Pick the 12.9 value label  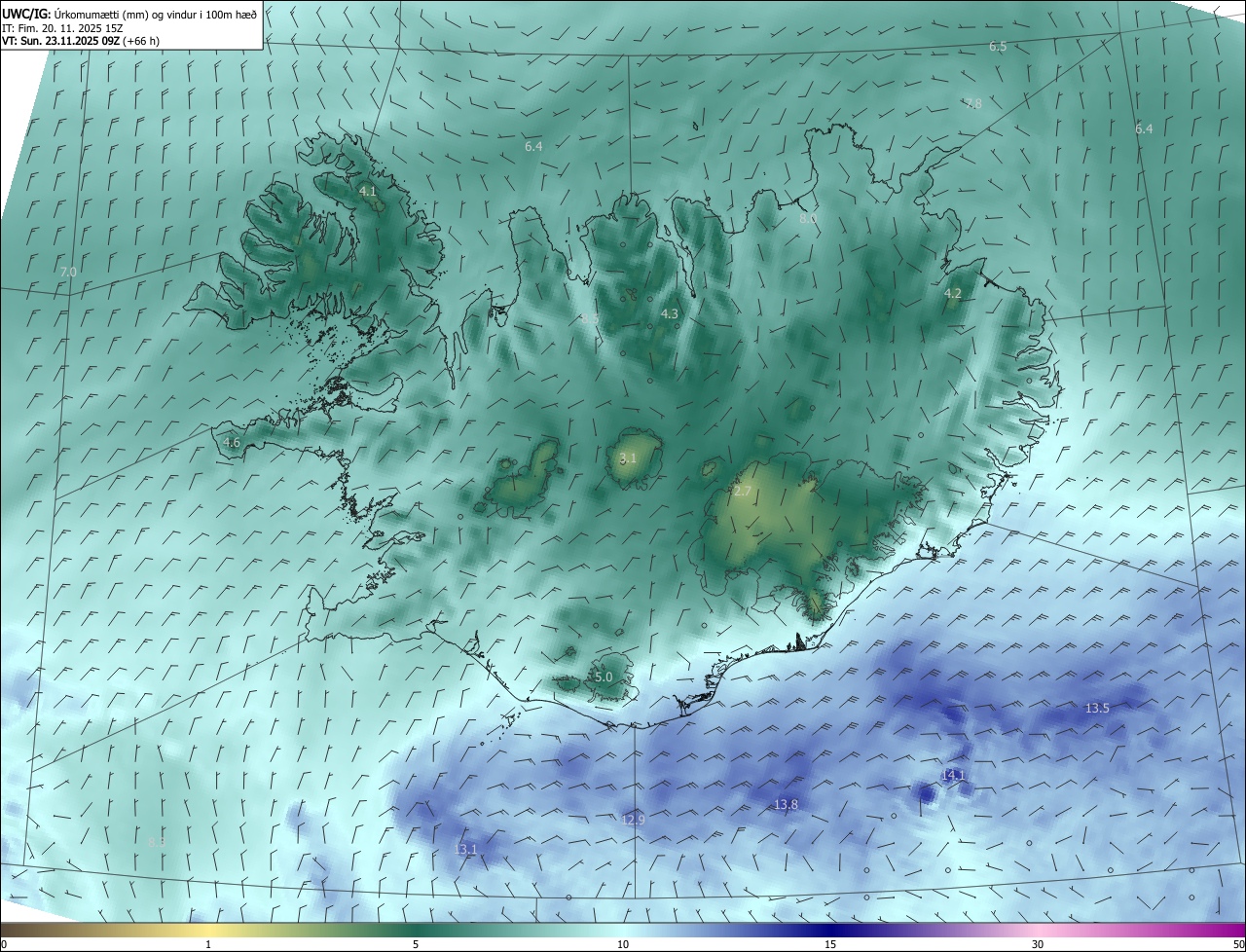(633, 820)
